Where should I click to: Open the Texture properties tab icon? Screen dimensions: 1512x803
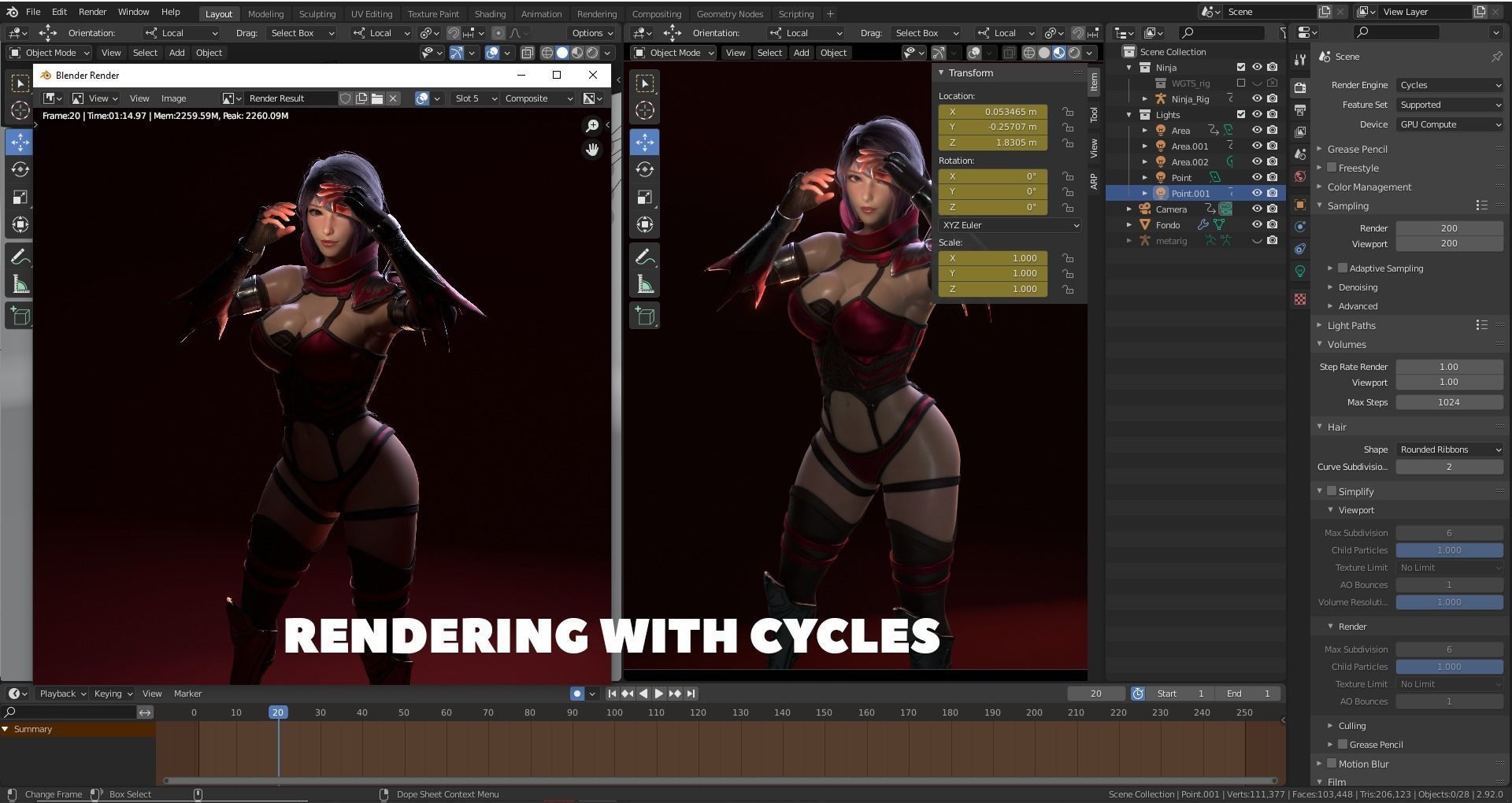coord(1300,299)
